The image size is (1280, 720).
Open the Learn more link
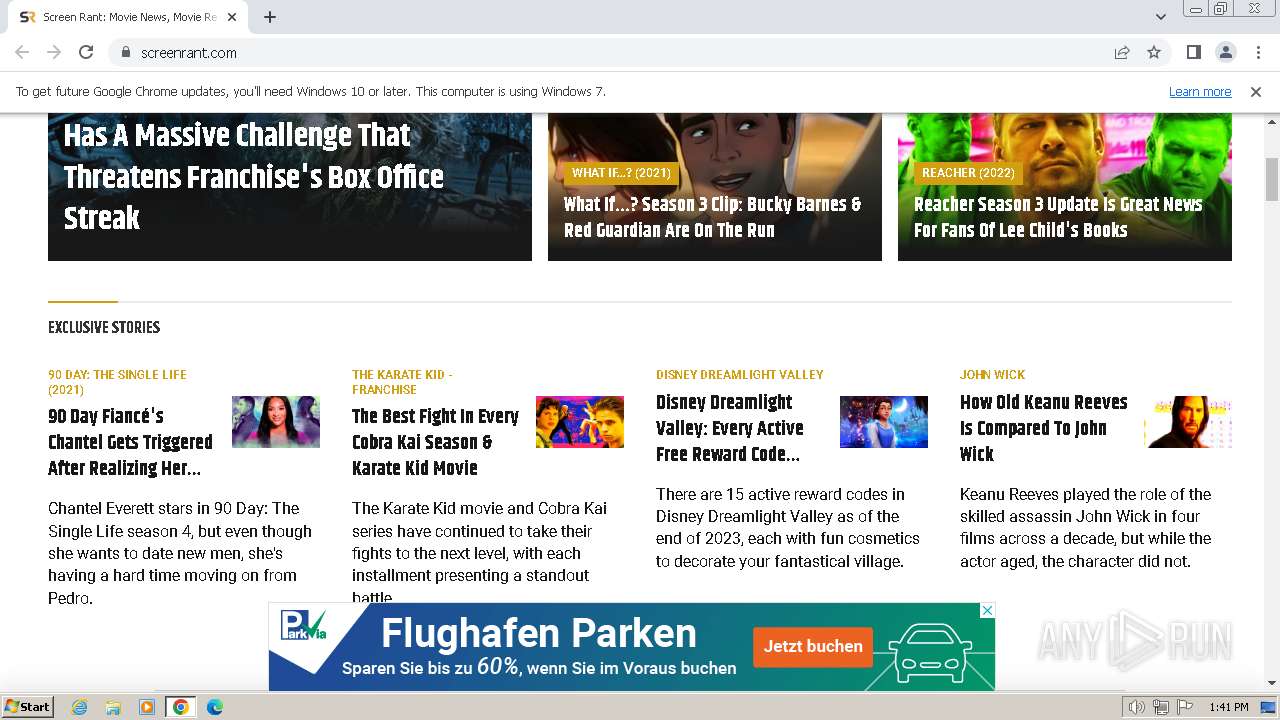(x=1200, y=91)
